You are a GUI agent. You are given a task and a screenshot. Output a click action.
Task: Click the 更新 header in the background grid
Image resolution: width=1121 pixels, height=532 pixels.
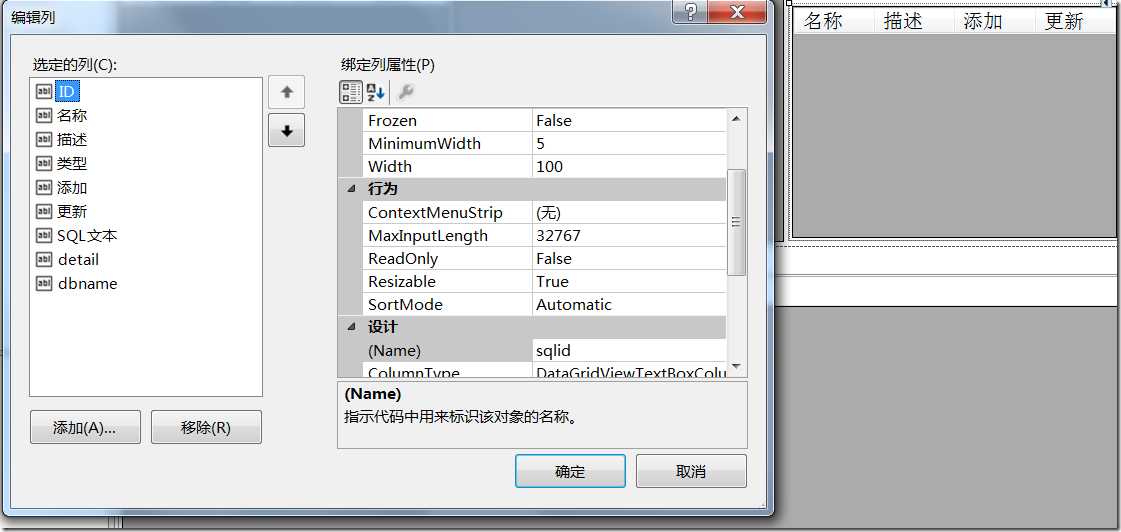pyautogui.click(x=1065, y=21)
